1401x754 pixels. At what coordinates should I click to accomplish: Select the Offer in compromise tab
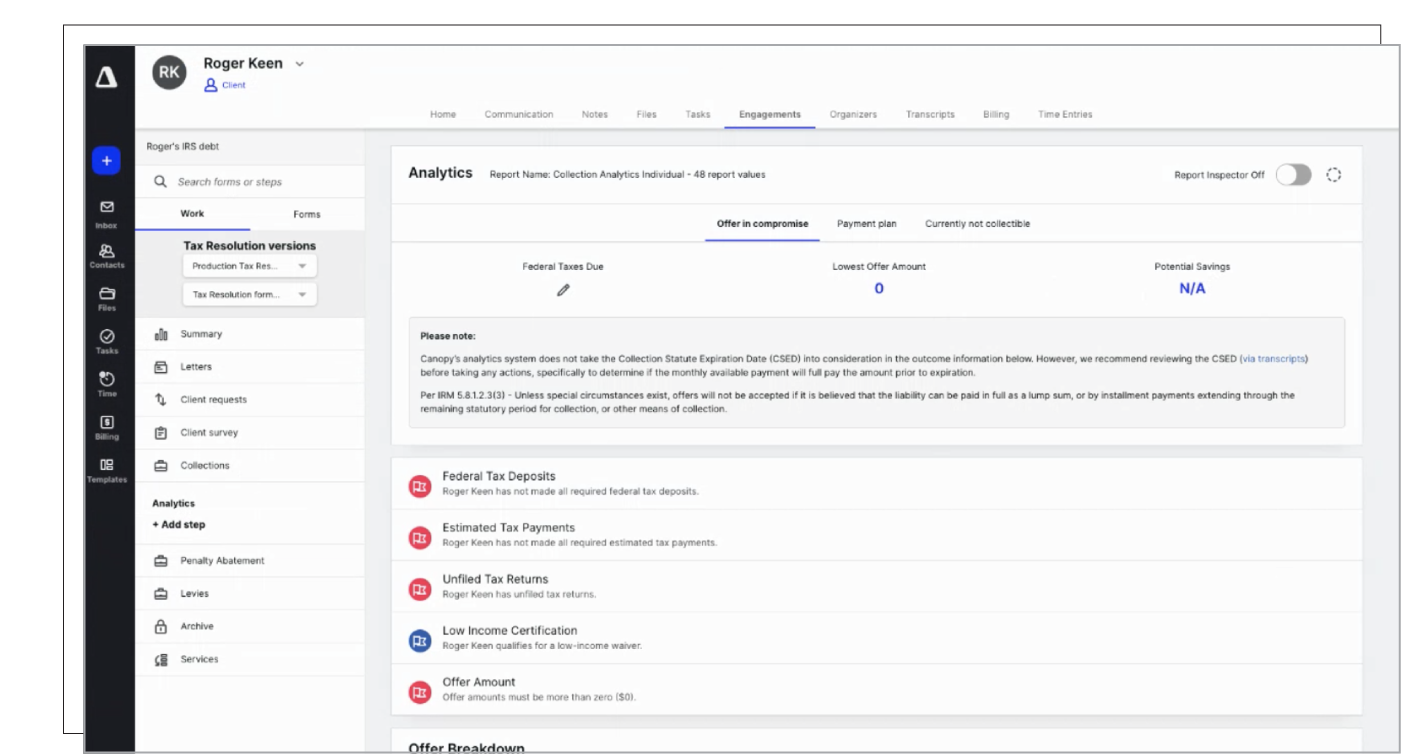click(763, 224)
